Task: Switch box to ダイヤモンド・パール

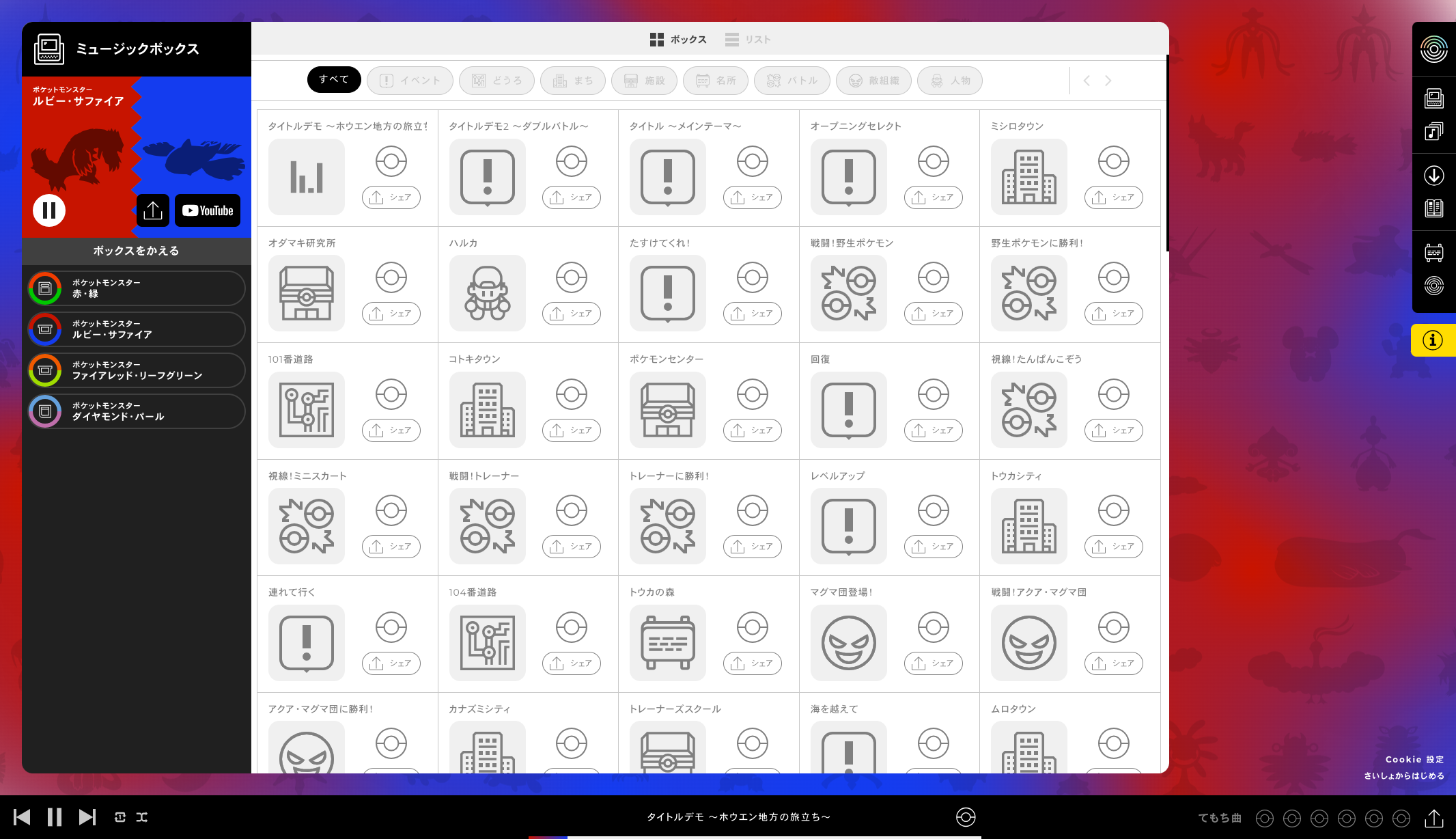Action: (x=137, y=411)
